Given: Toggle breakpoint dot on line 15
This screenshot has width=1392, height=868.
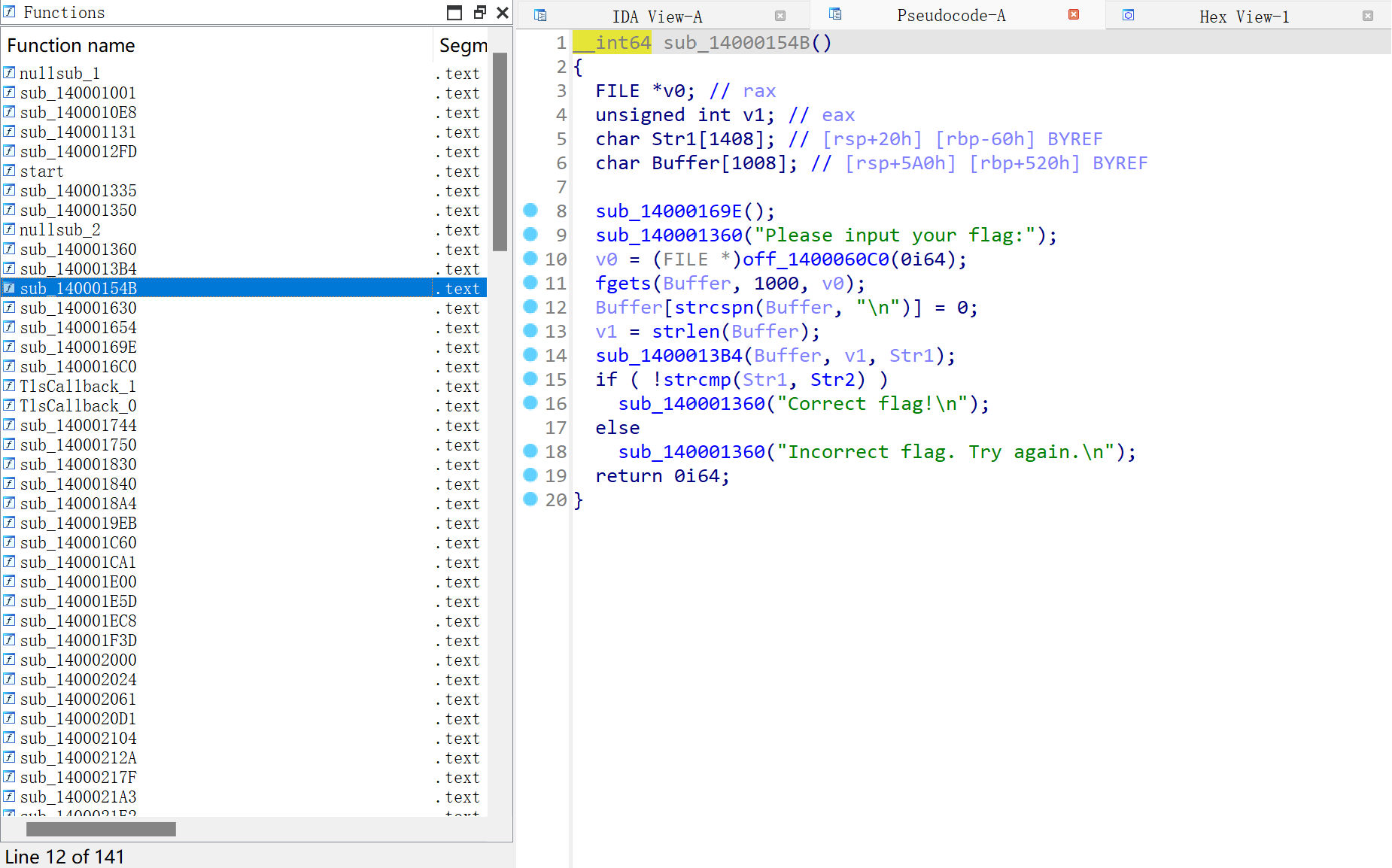Looking at the screenshot, I should point(530,379).
